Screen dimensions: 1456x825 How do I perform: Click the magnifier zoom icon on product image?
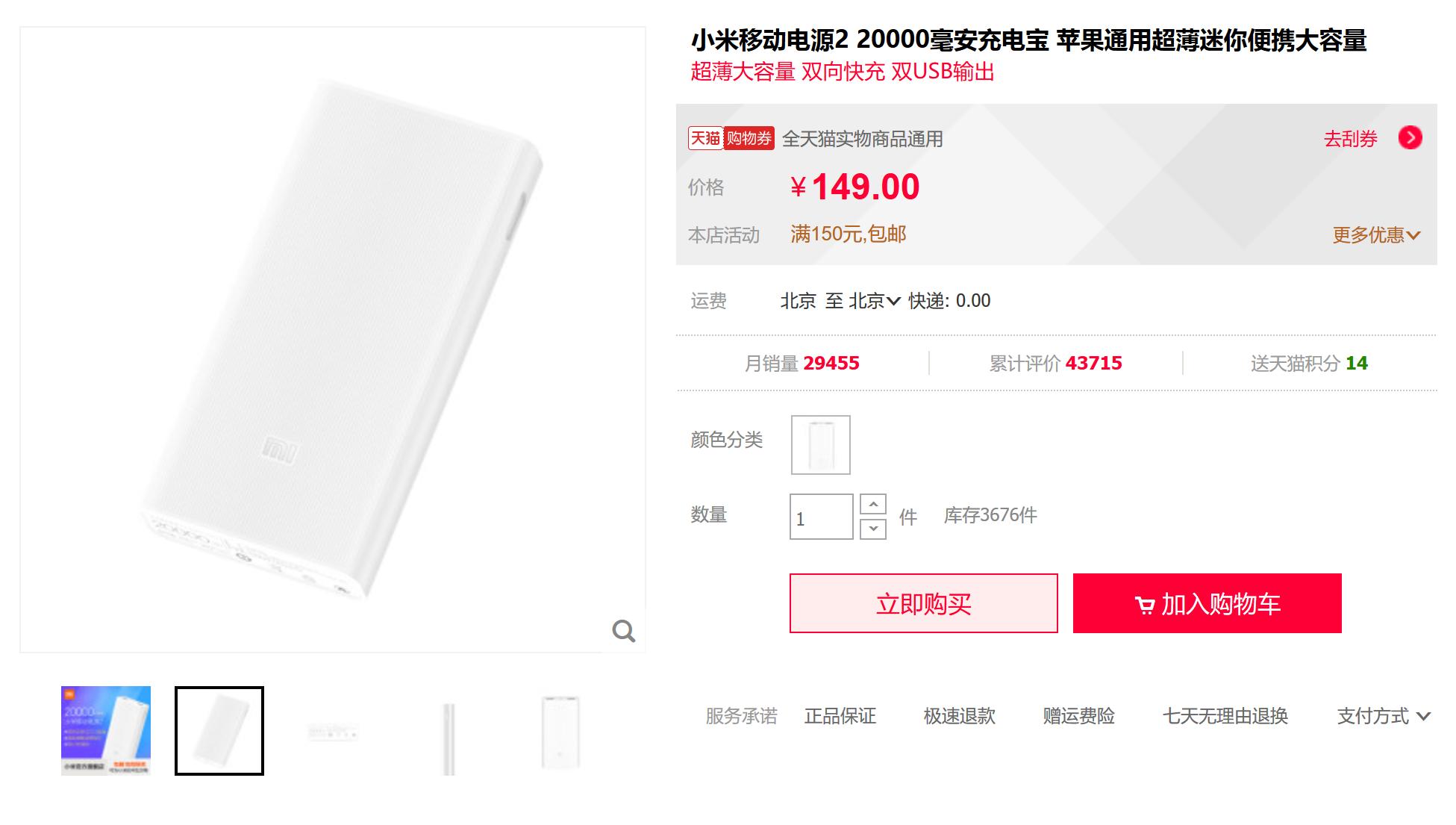point(624,631)
